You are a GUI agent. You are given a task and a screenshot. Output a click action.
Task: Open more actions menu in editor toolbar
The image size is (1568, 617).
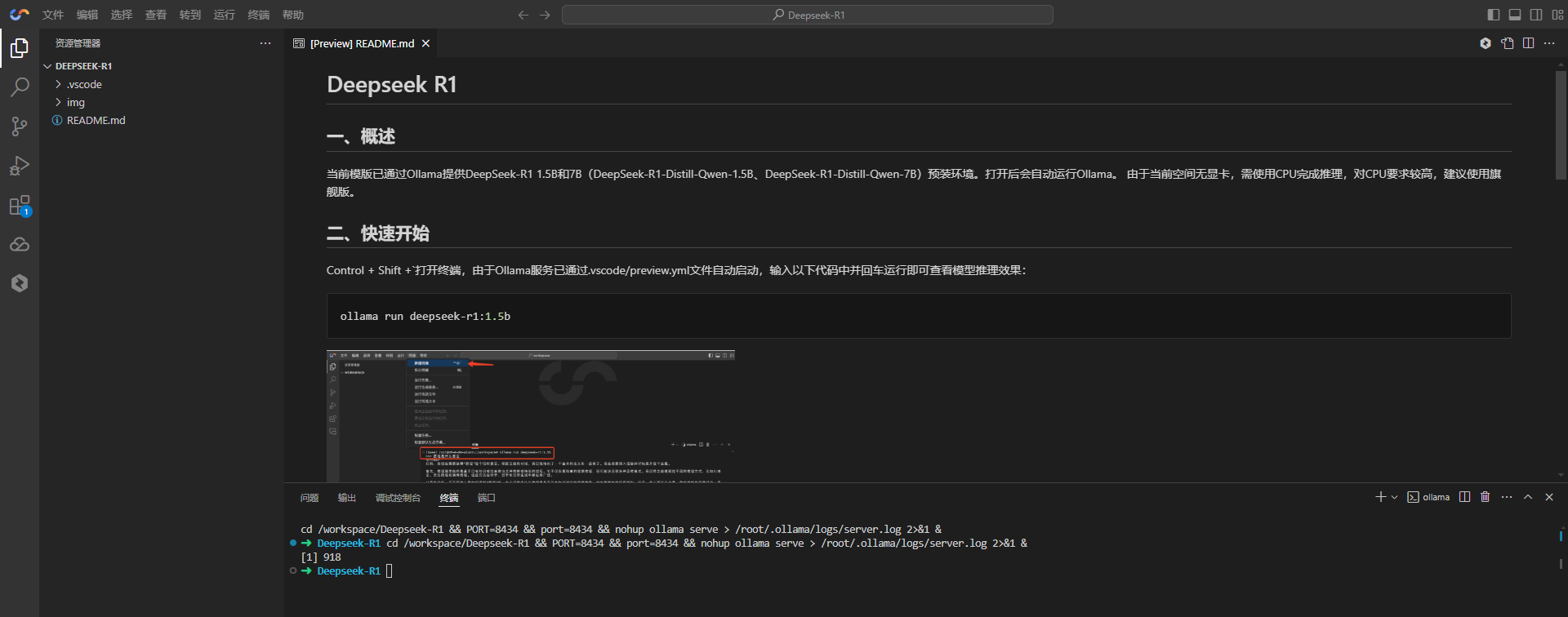coord(1549,43)
